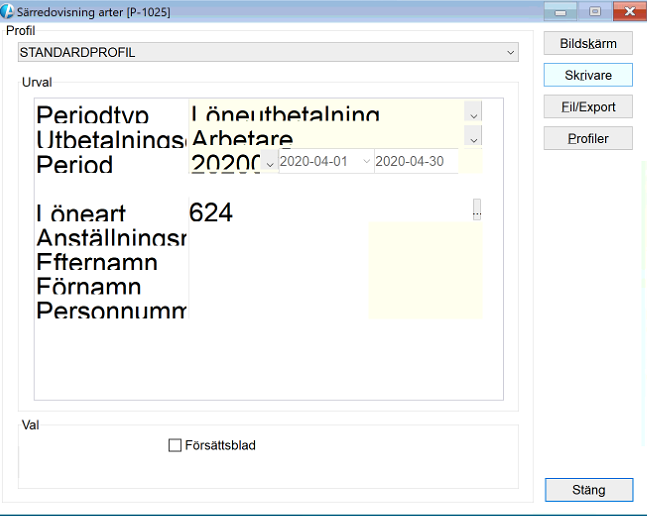Screen dimensions: 647x516
Task: Click the Löneart browse ellipsis button
Action: 477,210
